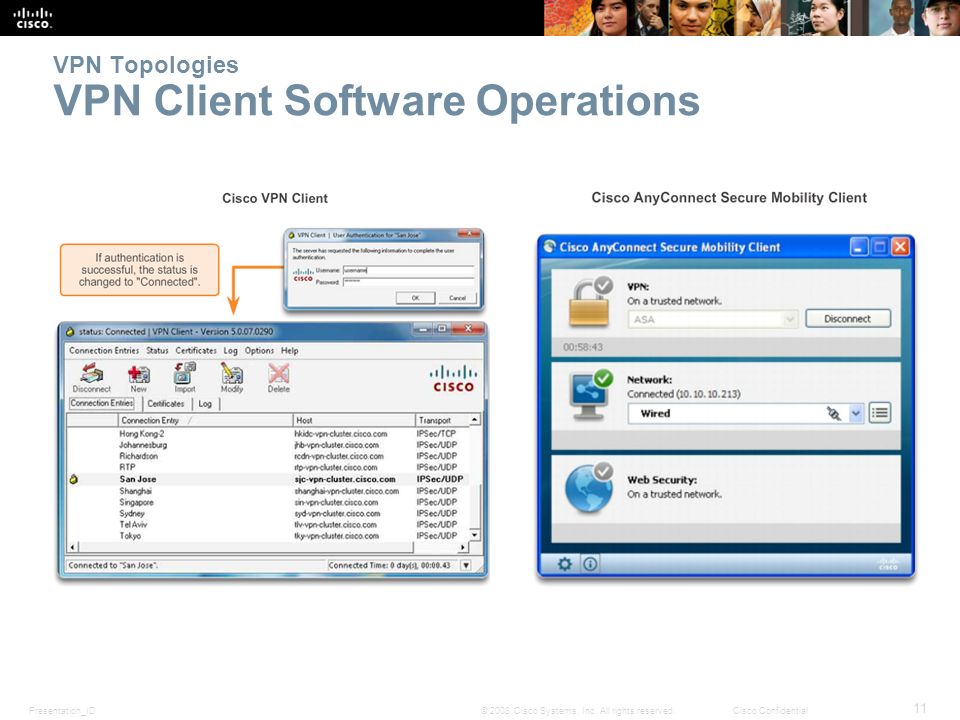Screen dimensions: 960x720
Task: Click the Cisco logo in the VPN Client toolbar
Action: pos(453,378)
